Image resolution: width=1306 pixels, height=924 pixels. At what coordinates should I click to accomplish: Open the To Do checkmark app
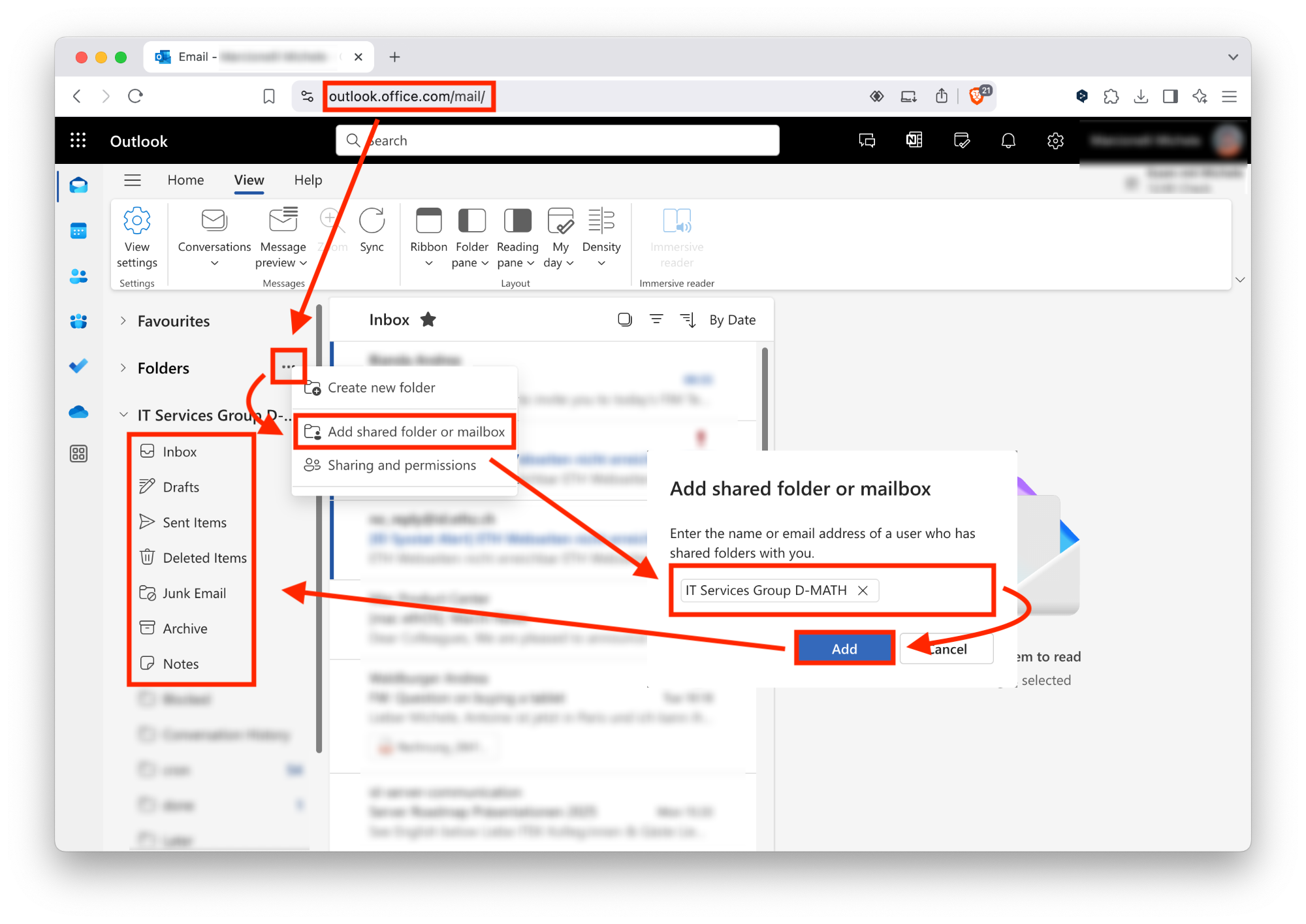pyautogui.click(x=78, y=366)
